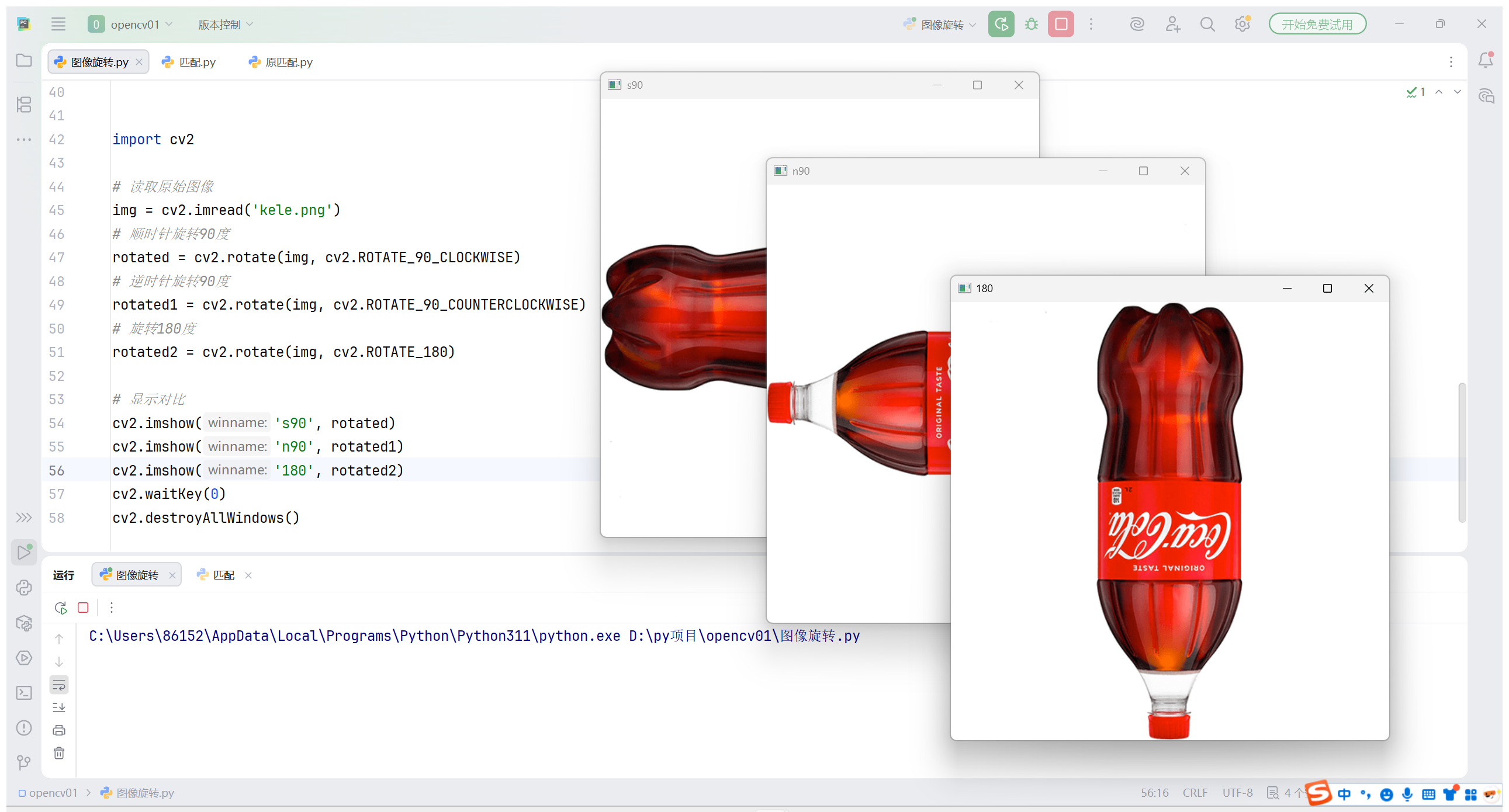Toggle the Project folder tool window
The image size is (1509, 812).
tap(24, 60)
